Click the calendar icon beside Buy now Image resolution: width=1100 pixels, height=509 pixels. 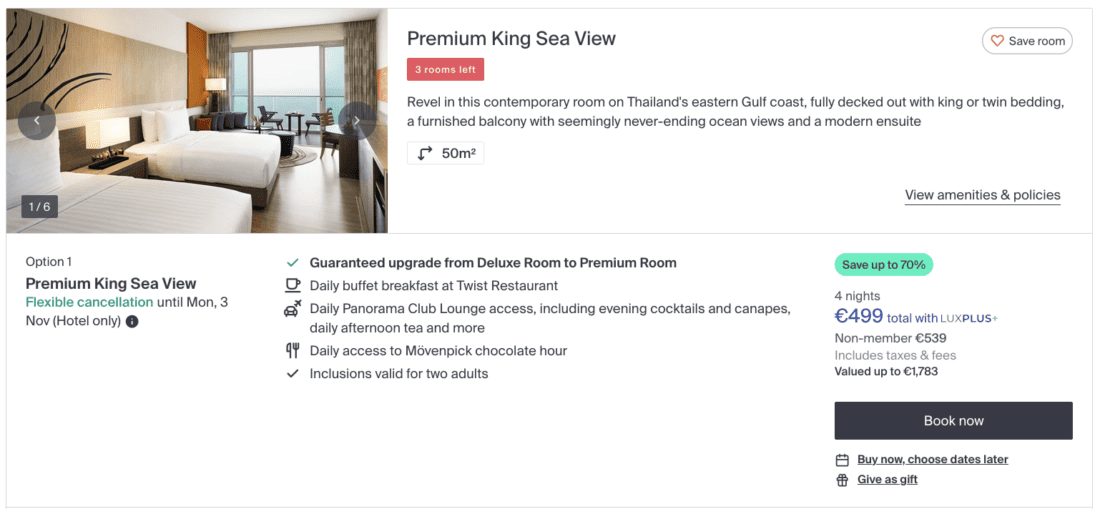click(842, 460)
